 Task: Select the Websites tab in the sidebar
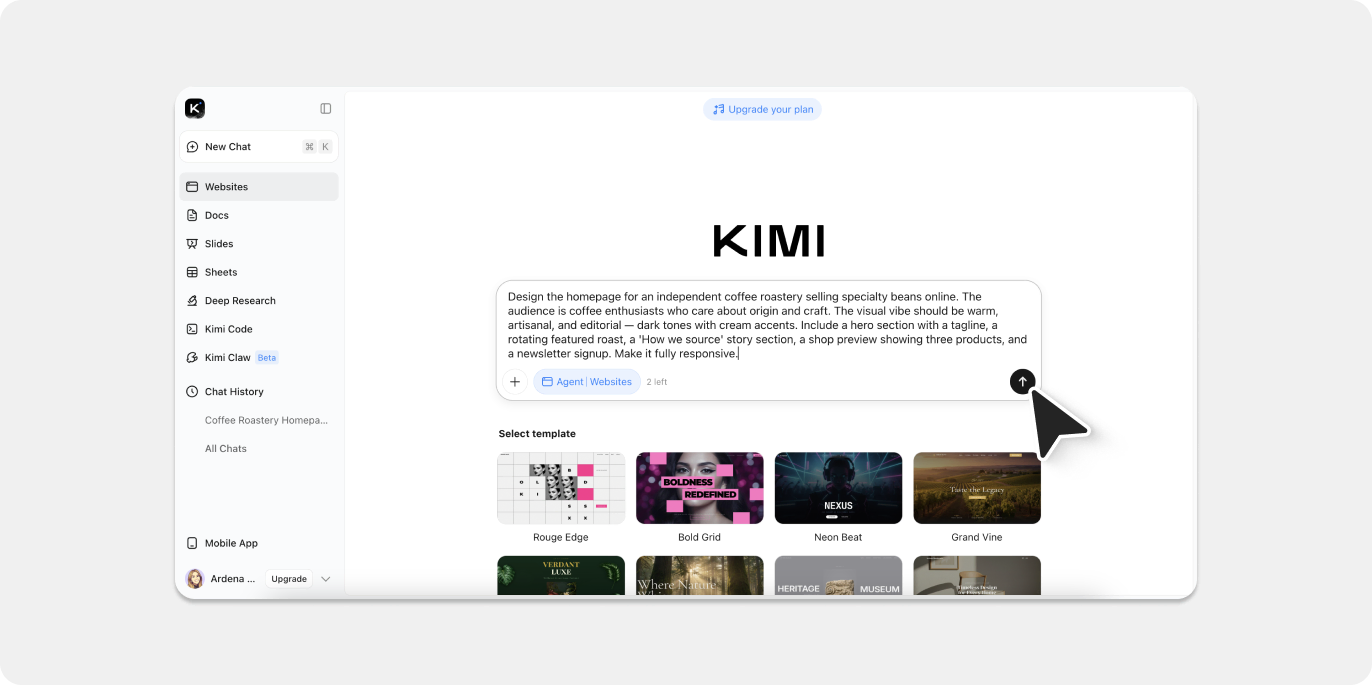[x=226, y=187]
